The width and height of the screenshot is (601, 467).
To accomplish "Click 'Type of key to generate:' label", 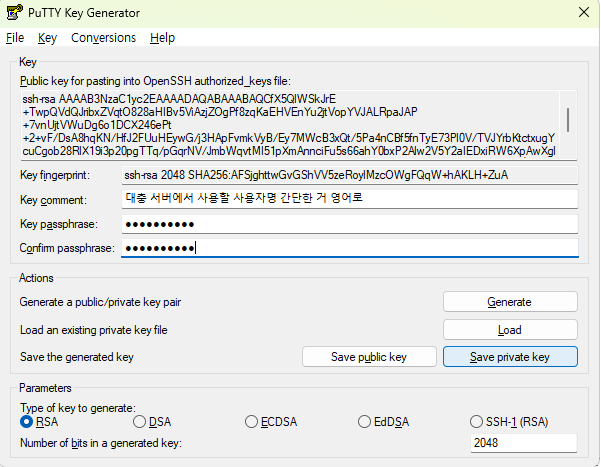I will click(x=78, y=408).
